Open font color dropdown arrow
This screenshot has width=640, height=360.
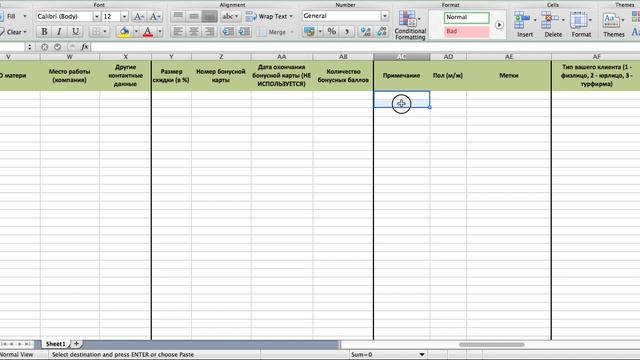click(x=160, y=31)
